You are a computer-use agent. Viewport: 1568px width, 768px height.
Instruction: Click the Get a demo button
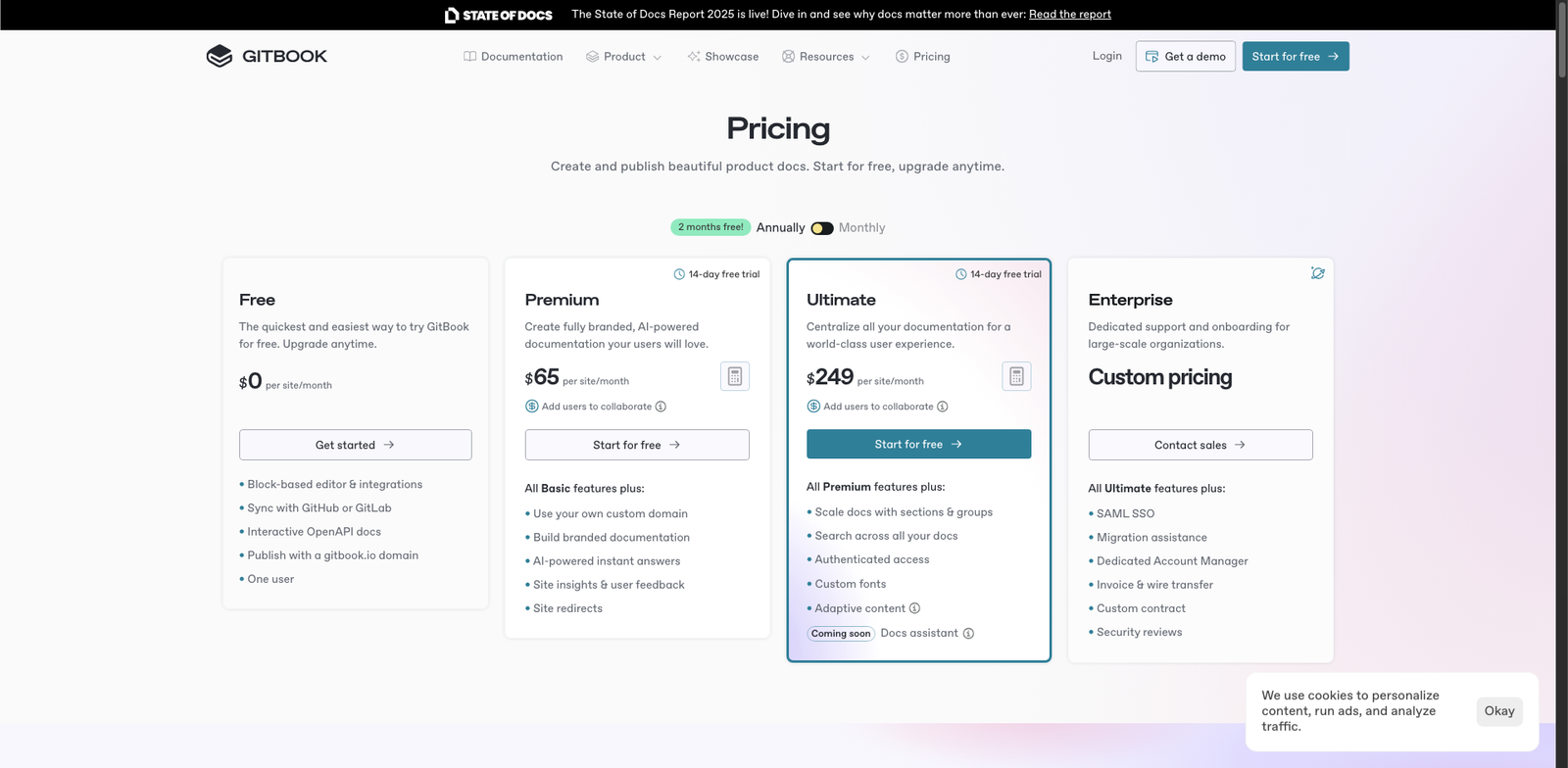point(1186,56)
